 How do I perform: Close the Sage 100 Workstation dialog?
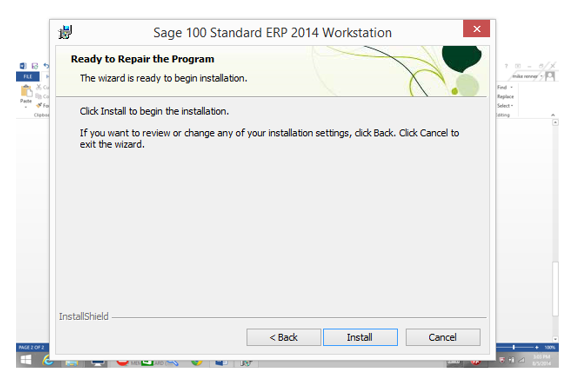click(x=476, y=29)
